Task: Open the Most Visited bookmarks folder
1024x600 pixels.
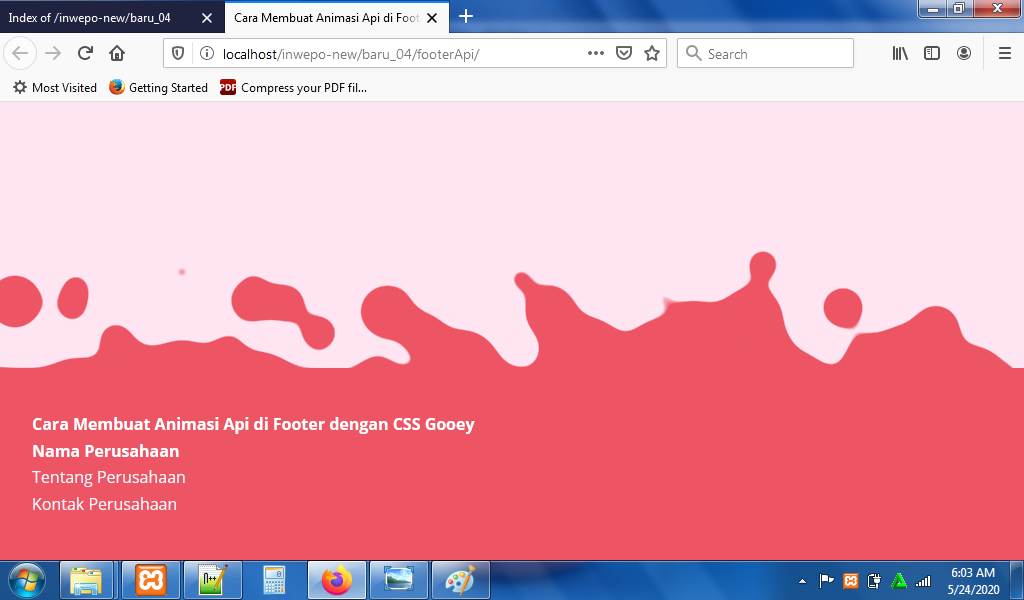Action: pos(55,87)
